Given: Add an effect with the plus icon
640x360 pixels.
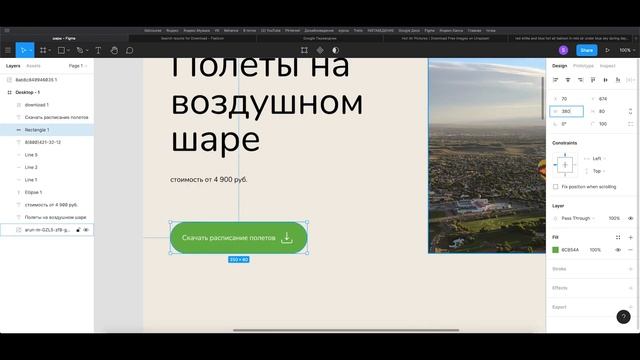Looking at the screenshot, I should point(631,288).
